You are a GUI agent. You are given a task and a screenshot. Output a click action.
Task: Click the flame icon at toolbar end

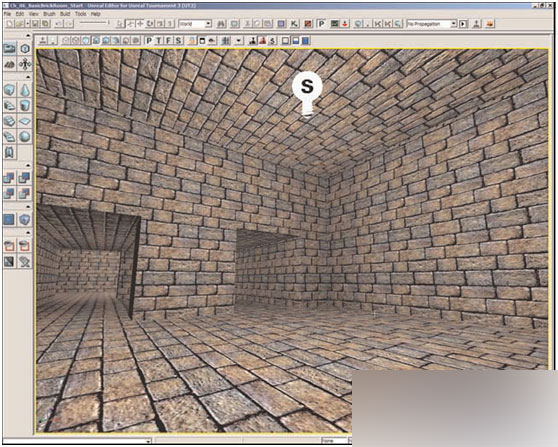(490, 23)
